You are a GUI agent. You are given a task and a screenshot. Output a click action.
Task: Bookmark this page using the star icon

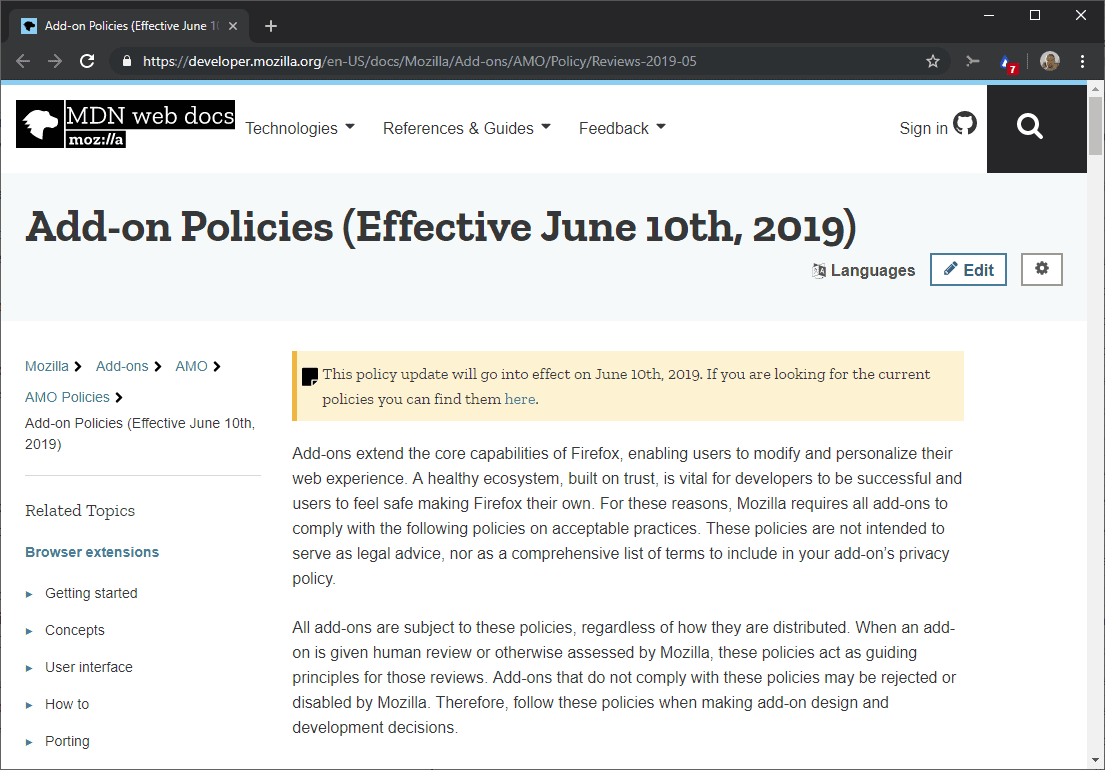click(x=932, y=61)
